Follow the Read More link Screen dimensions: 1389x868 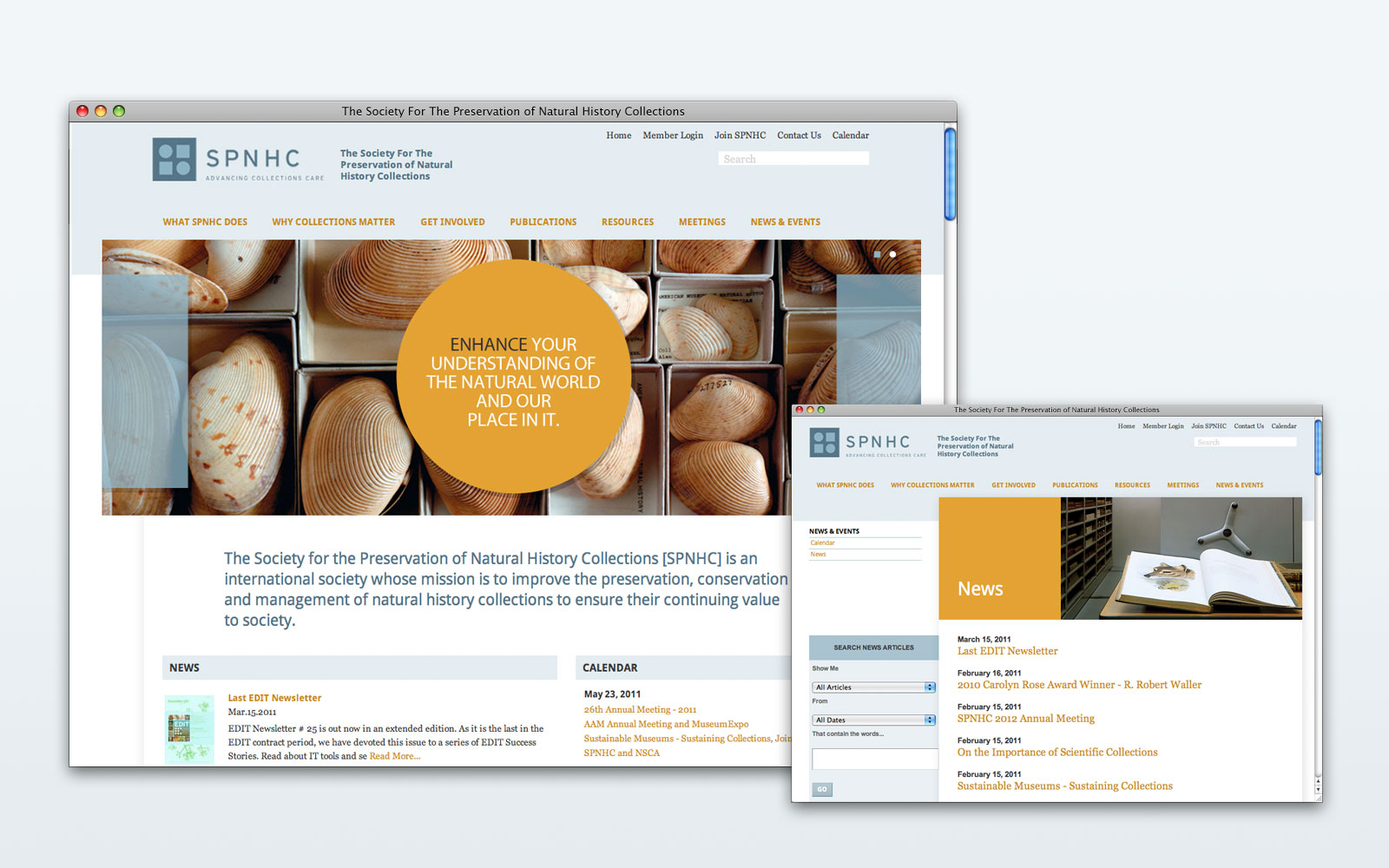click(395, 756)
